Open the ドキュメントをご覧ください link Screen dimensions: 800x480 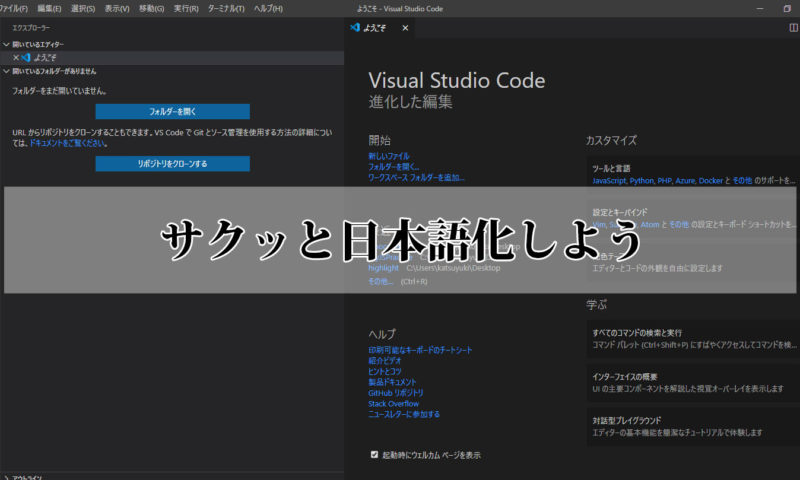pos(68,143)
